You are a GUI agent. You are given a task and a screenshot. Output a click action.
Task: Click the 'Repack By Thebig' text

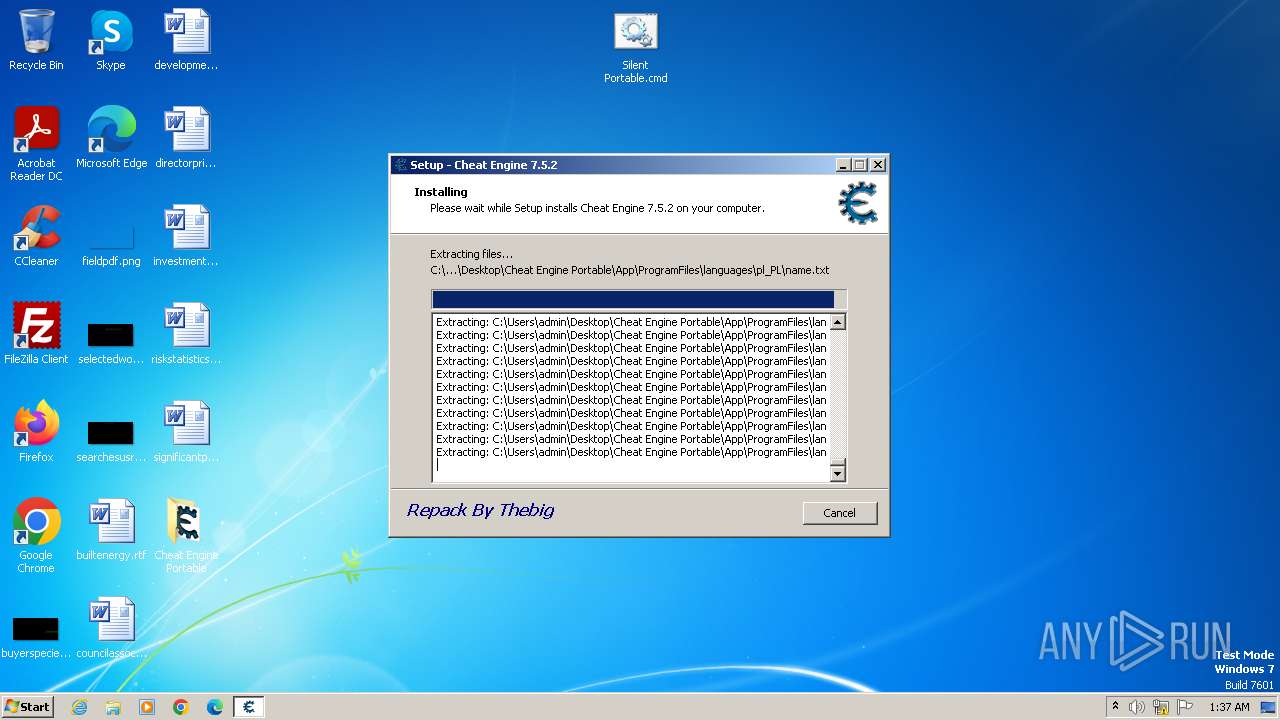coord(480,510)
